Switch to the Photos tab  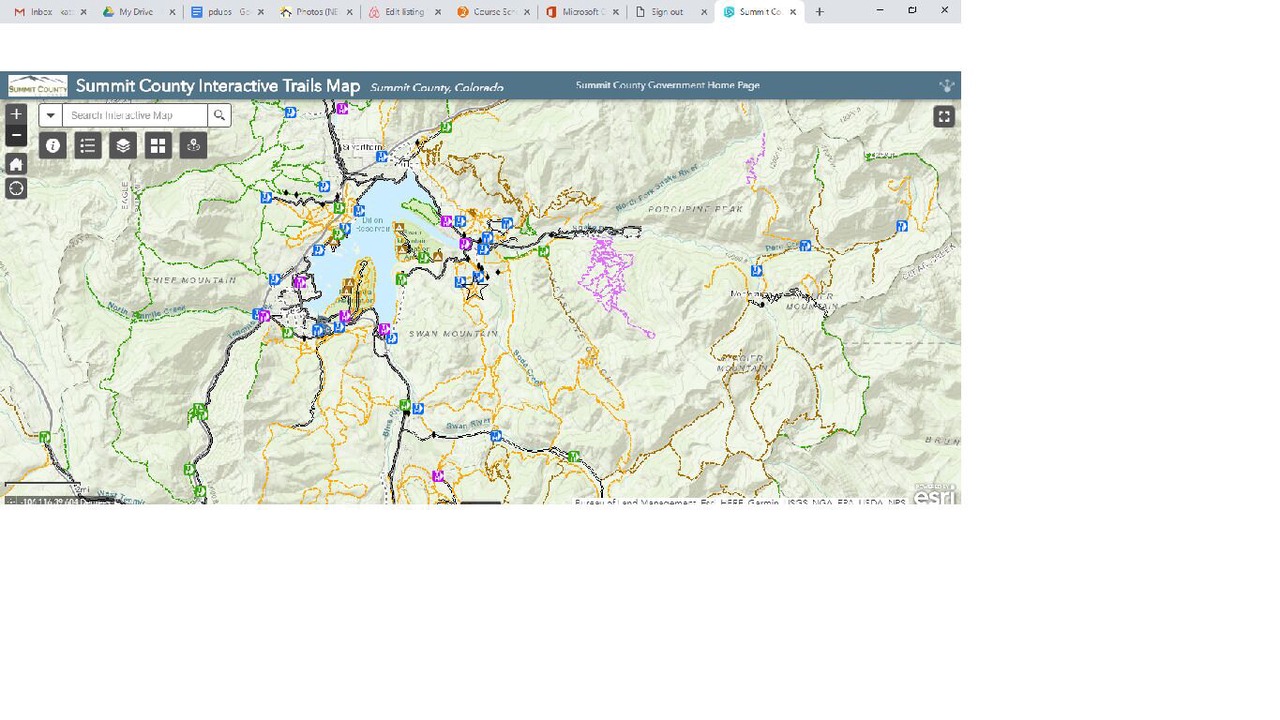coord(316,12)
